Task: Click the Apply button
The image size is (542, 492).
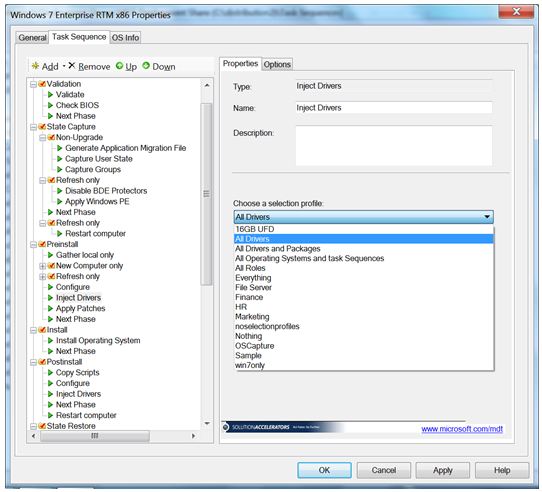Action: [443, 470]
